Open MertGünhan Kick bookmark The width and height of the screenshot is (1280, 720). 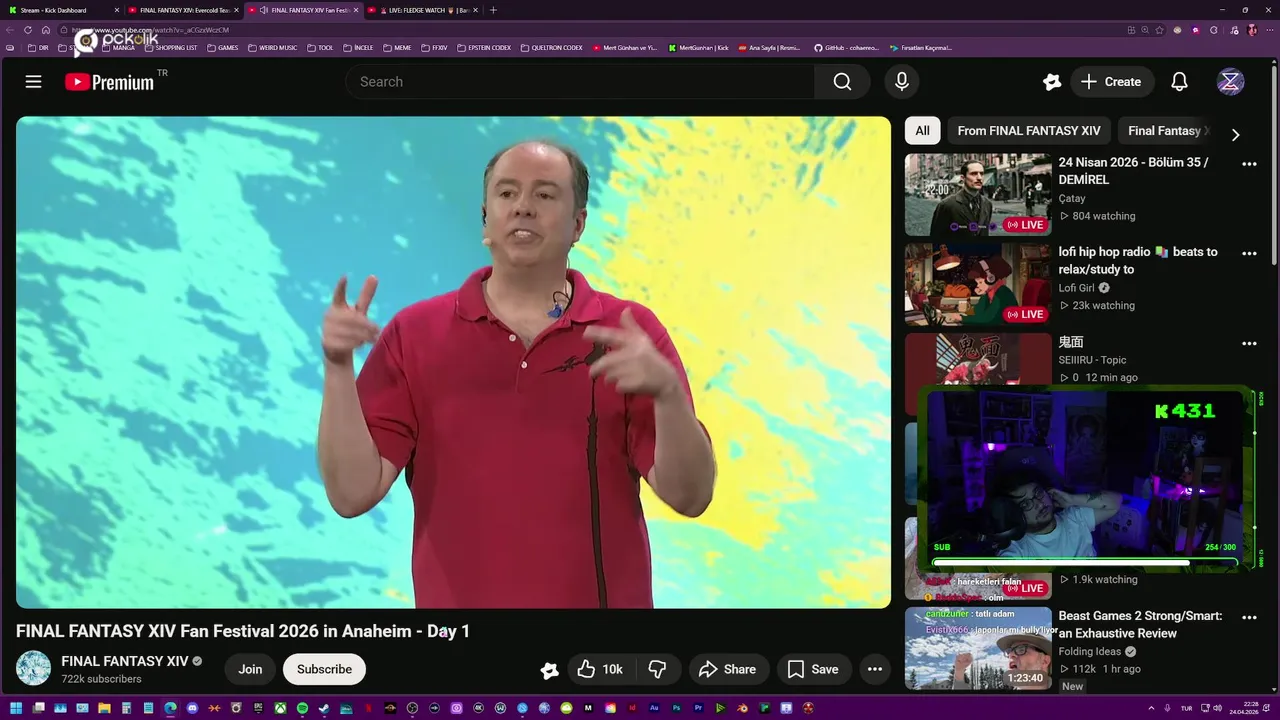coord(698,48)
